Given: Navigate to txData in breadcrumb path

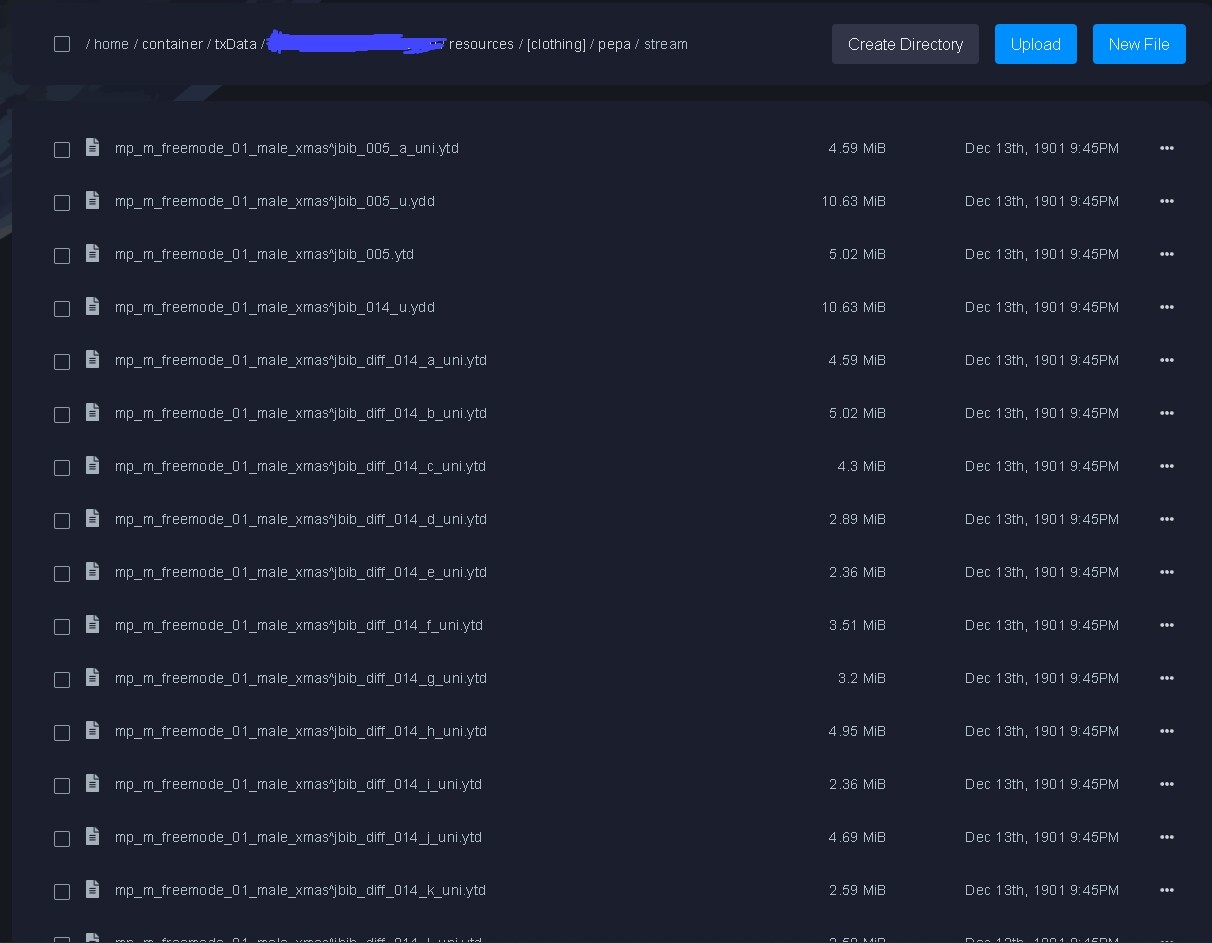Looking at the screenshot, I should (235, 44).
